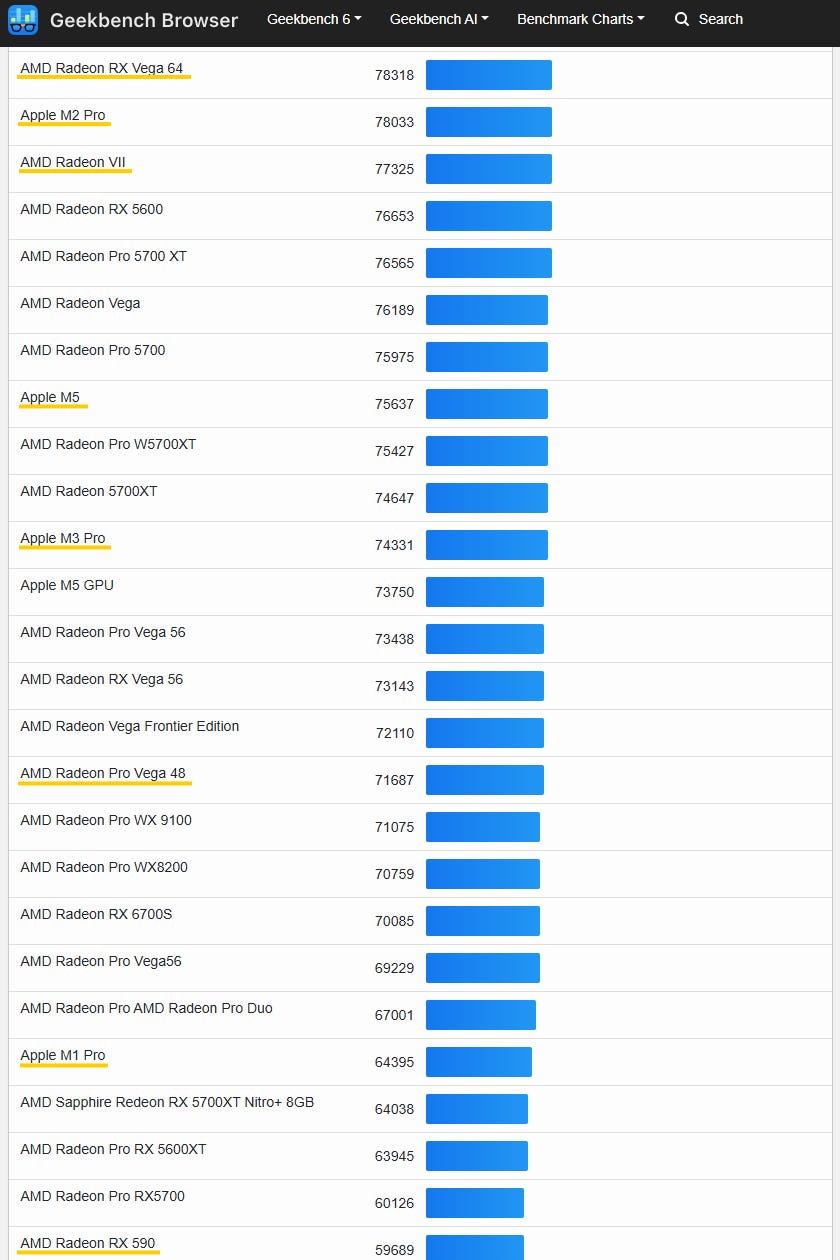This screenshot has height=1260, width=840.
Task: Click the Apple M5 link
Action: click(50, 397)
